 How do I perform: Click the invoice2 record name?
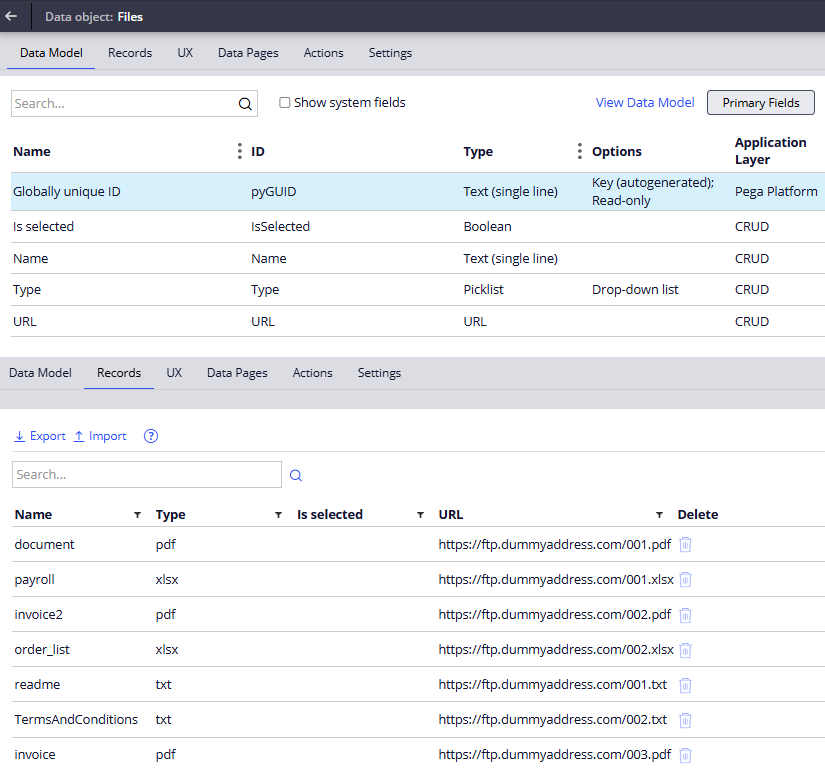pos(38,615)
